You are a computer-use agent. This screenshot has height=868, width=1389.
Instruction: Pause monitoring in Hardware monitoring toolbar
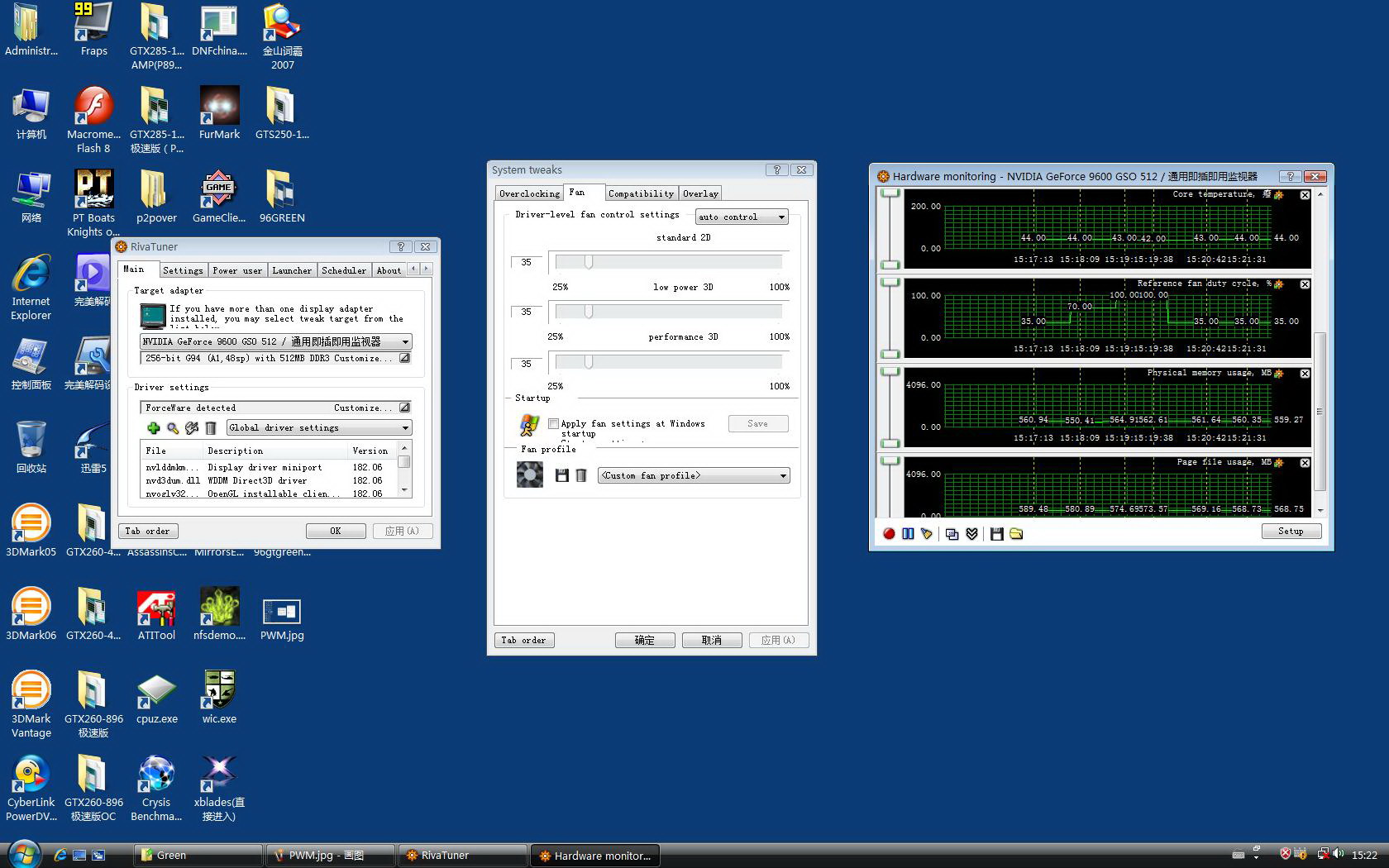point(908,534)
